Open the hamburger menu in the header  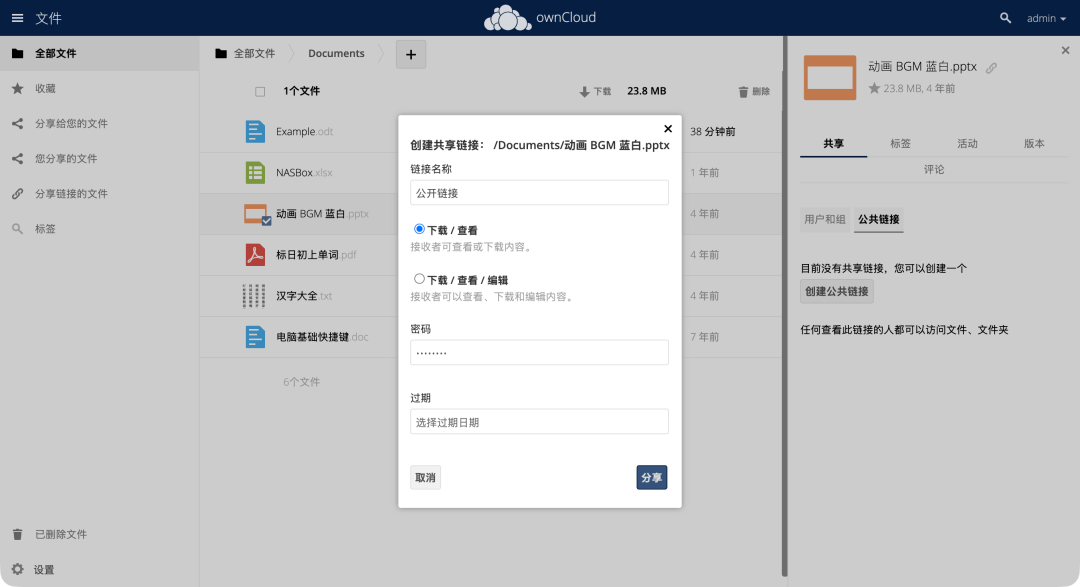pyautogui.click(x=17, y=18)
